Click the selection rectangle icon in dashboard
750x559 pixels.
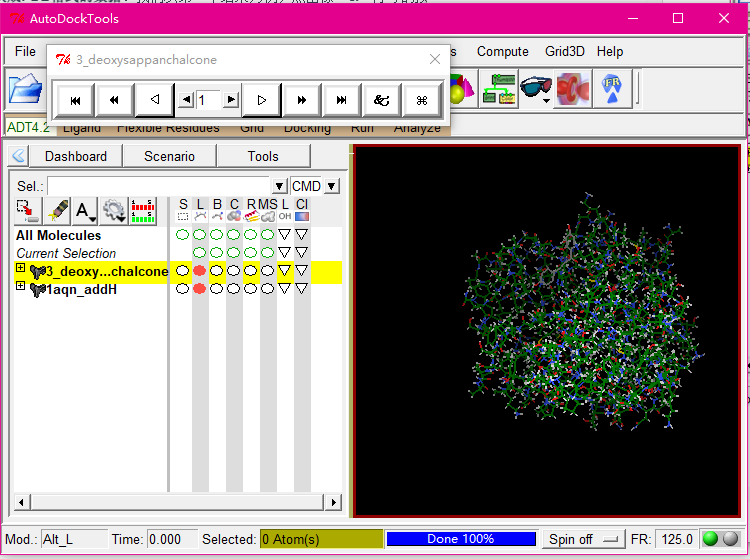pos(28,211)
